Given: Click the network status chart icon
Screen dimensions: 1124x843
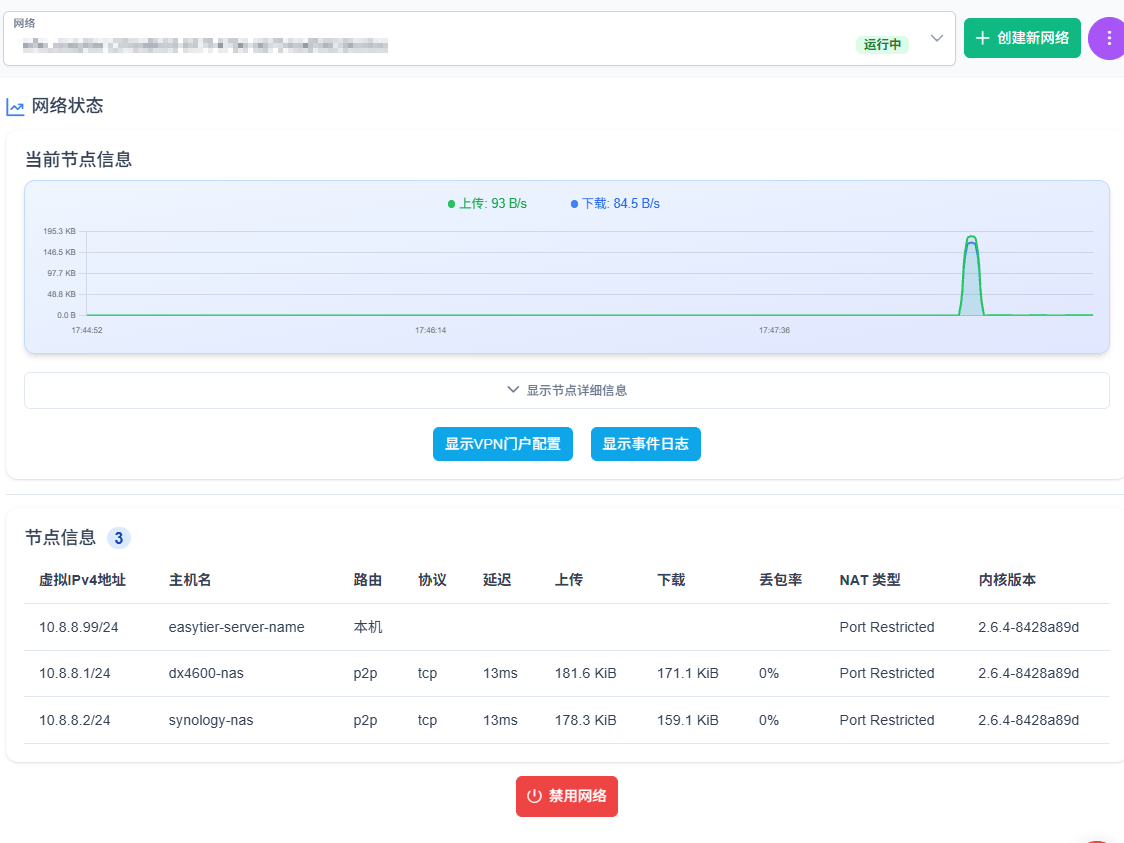Looking at the screenshot, I should 15,107.
